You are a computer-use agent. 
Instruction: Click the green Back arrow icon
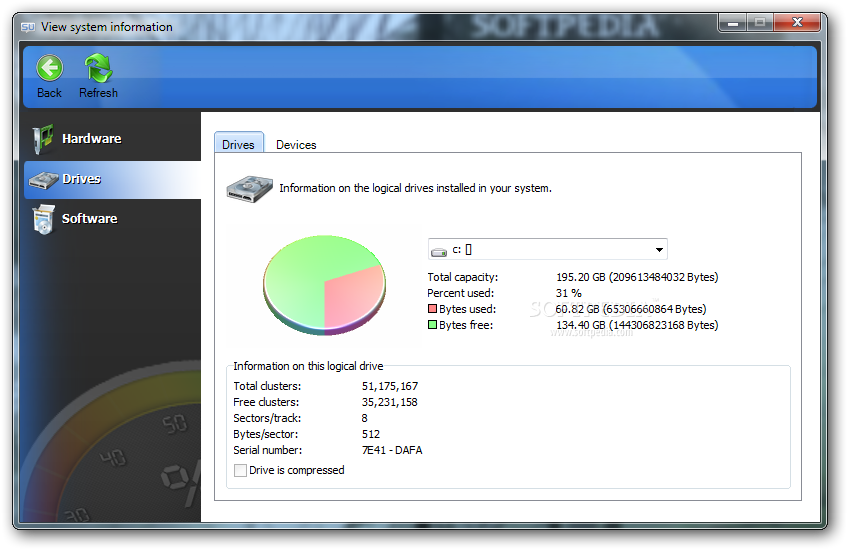coord(50,68)
